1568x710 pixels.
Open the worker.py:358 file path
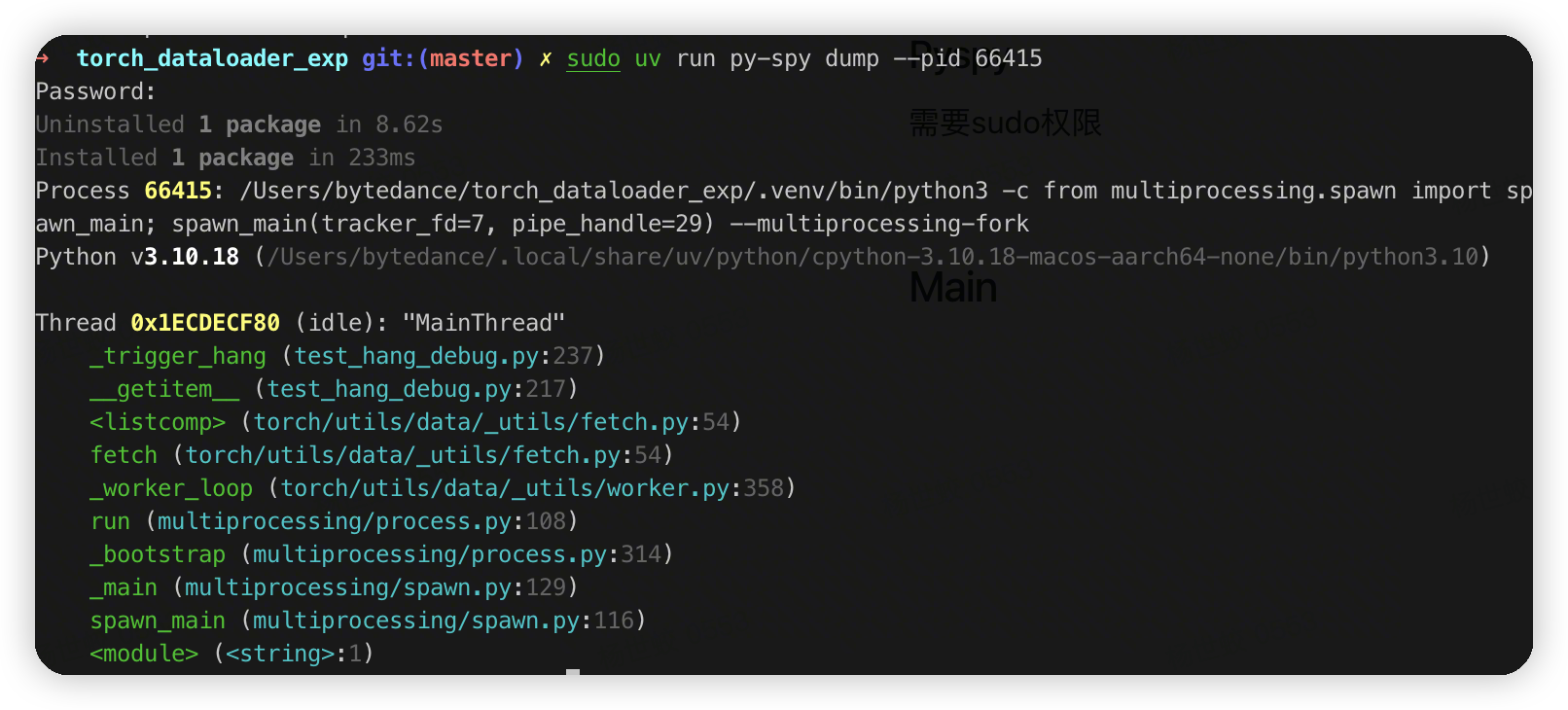532,488
